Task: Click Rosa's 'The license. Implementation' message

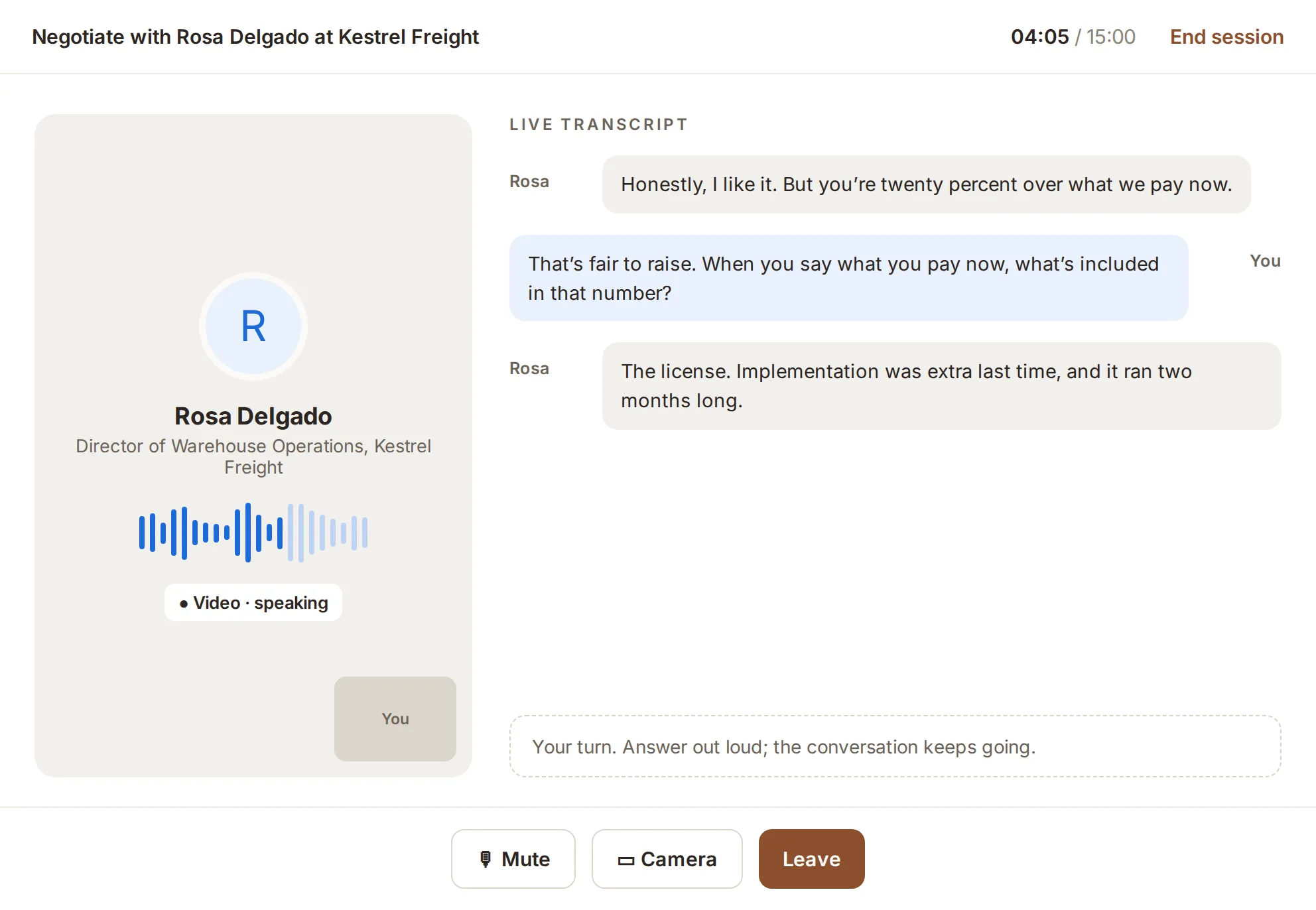Action: [x=941, y=386]
